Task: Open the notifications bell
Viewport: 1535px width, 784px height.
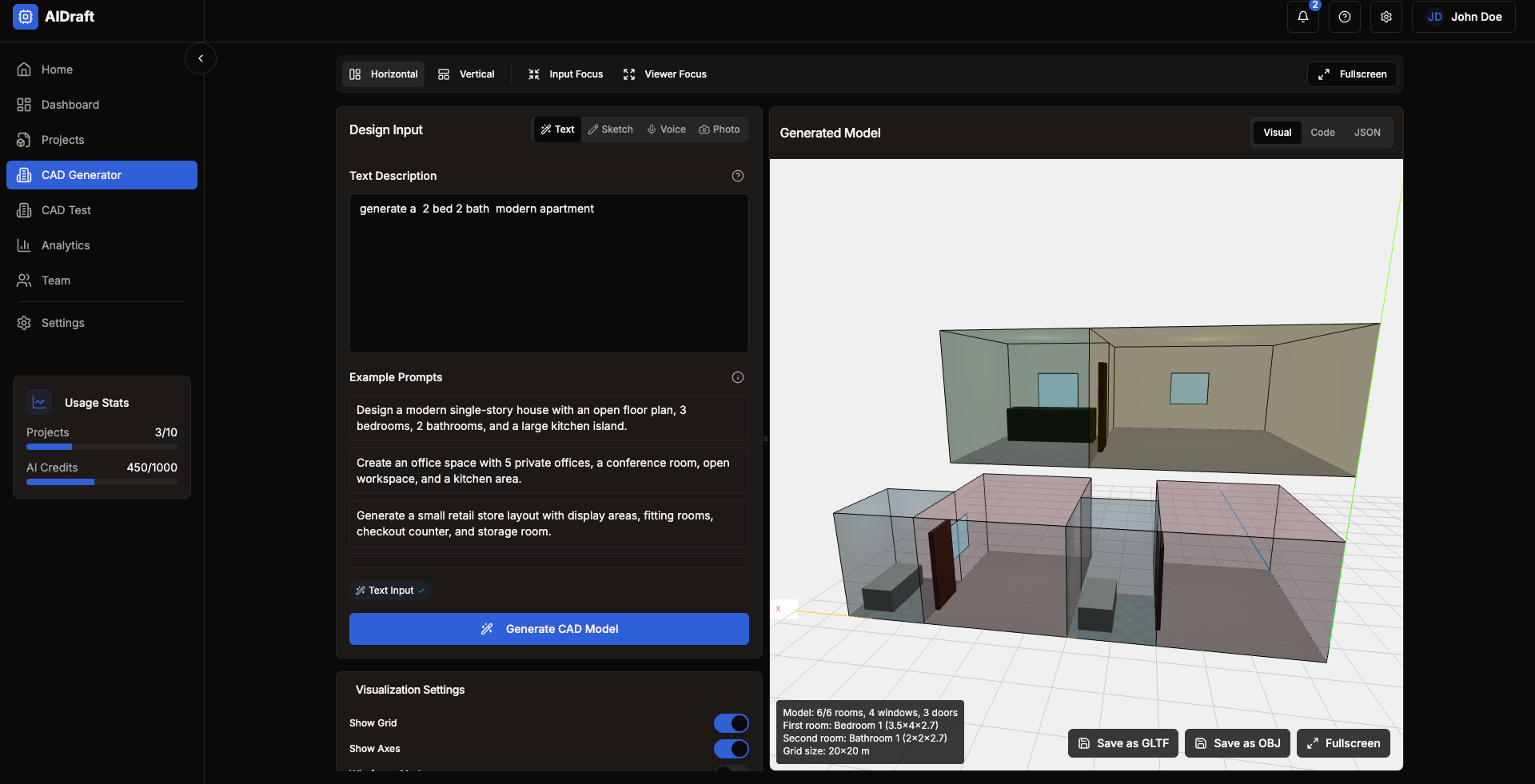Action: [1302, 17]
